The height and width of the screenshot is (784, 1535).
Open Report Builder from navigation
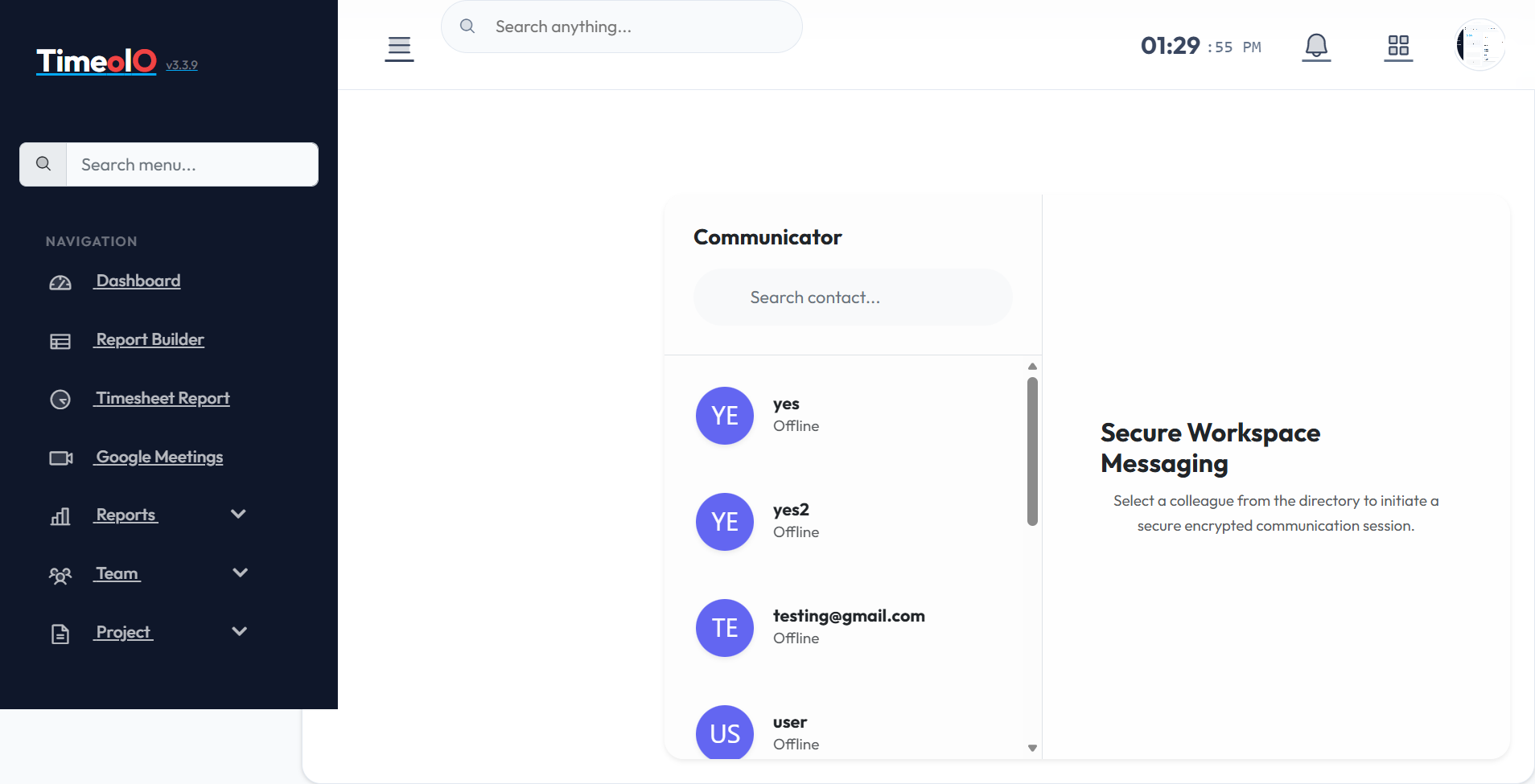(x=150, y=339)
